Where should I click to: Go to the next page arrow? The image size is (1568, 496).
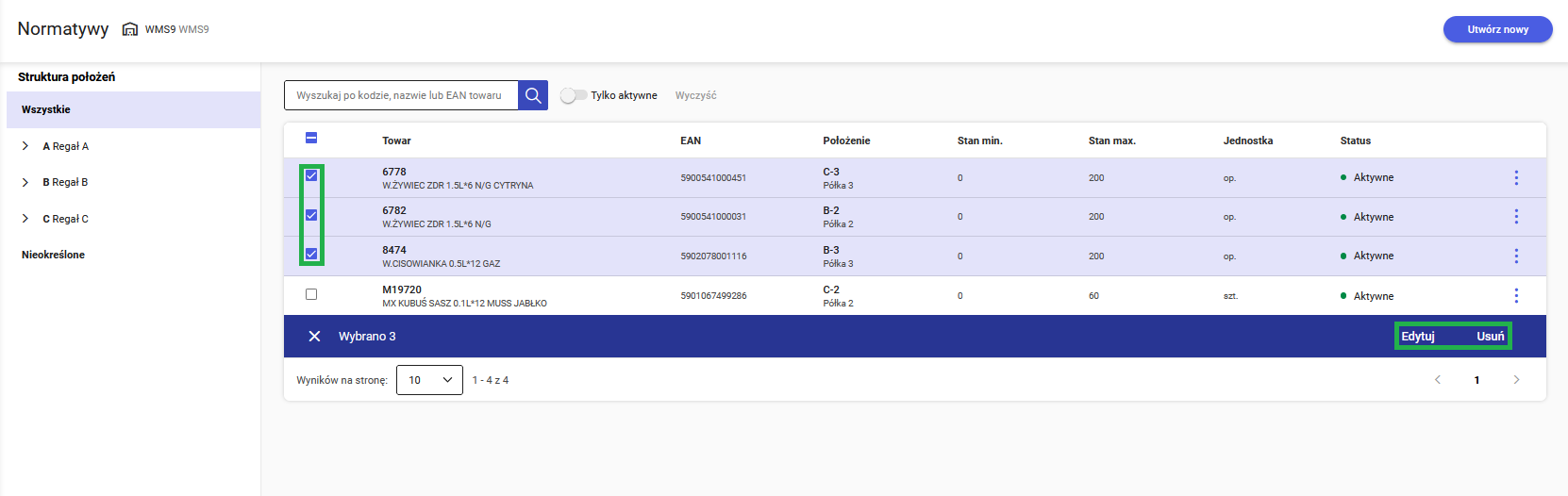[1516, 380]
